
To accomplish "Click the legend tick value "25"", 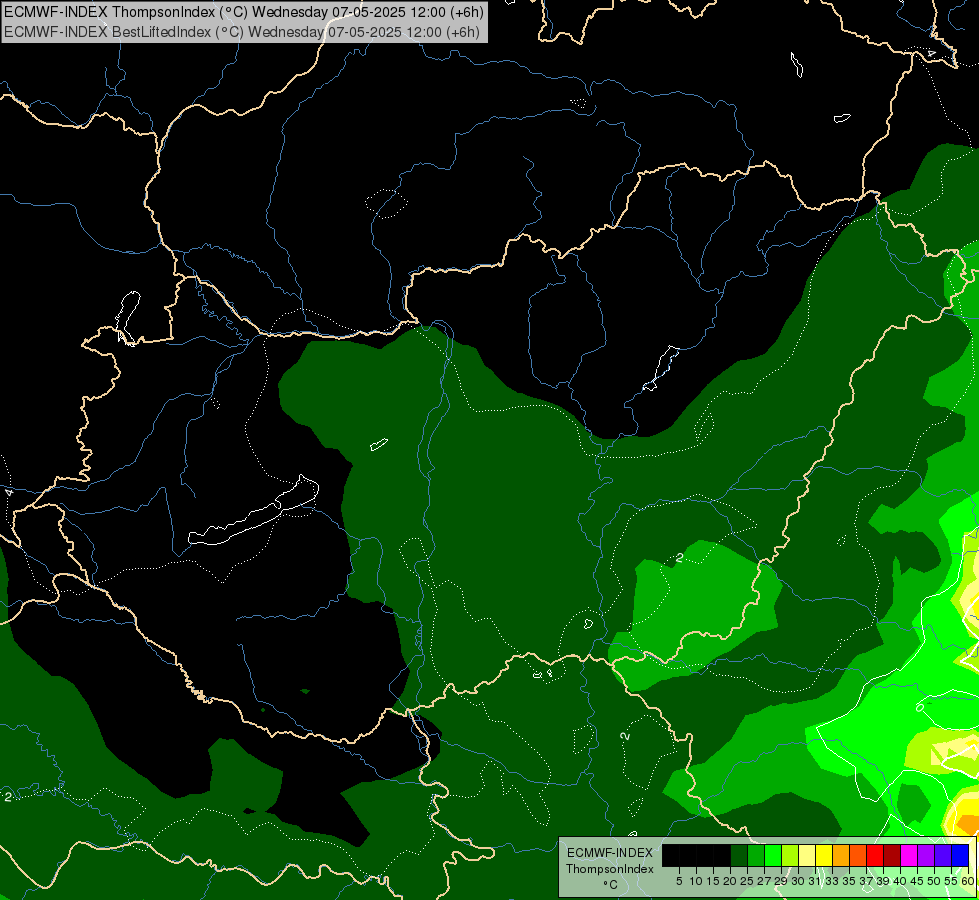I will tap(747, 881).
